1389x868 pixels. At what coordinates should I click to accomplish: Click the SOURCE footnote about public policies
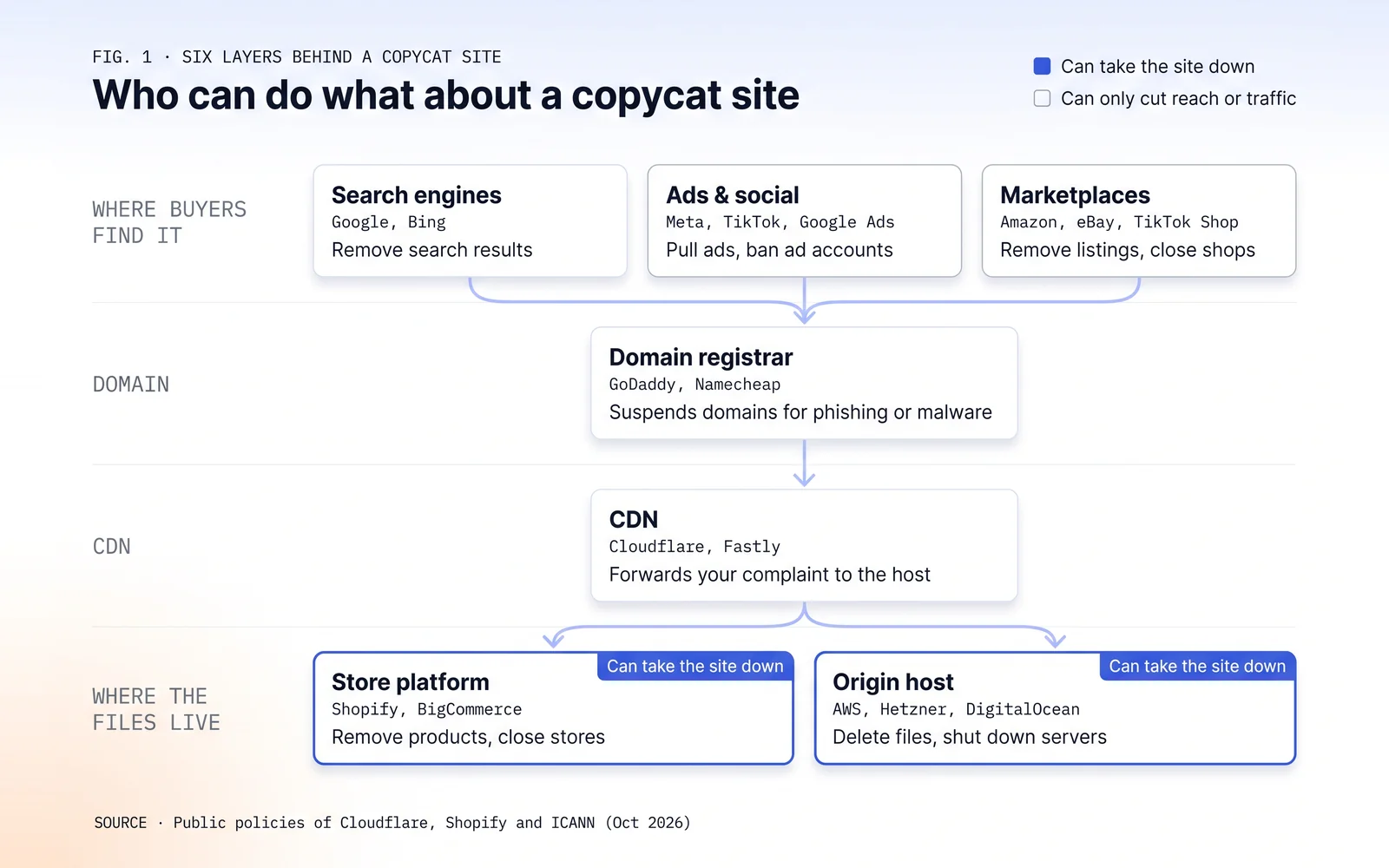pyautogui.click(x=392, y=823)
